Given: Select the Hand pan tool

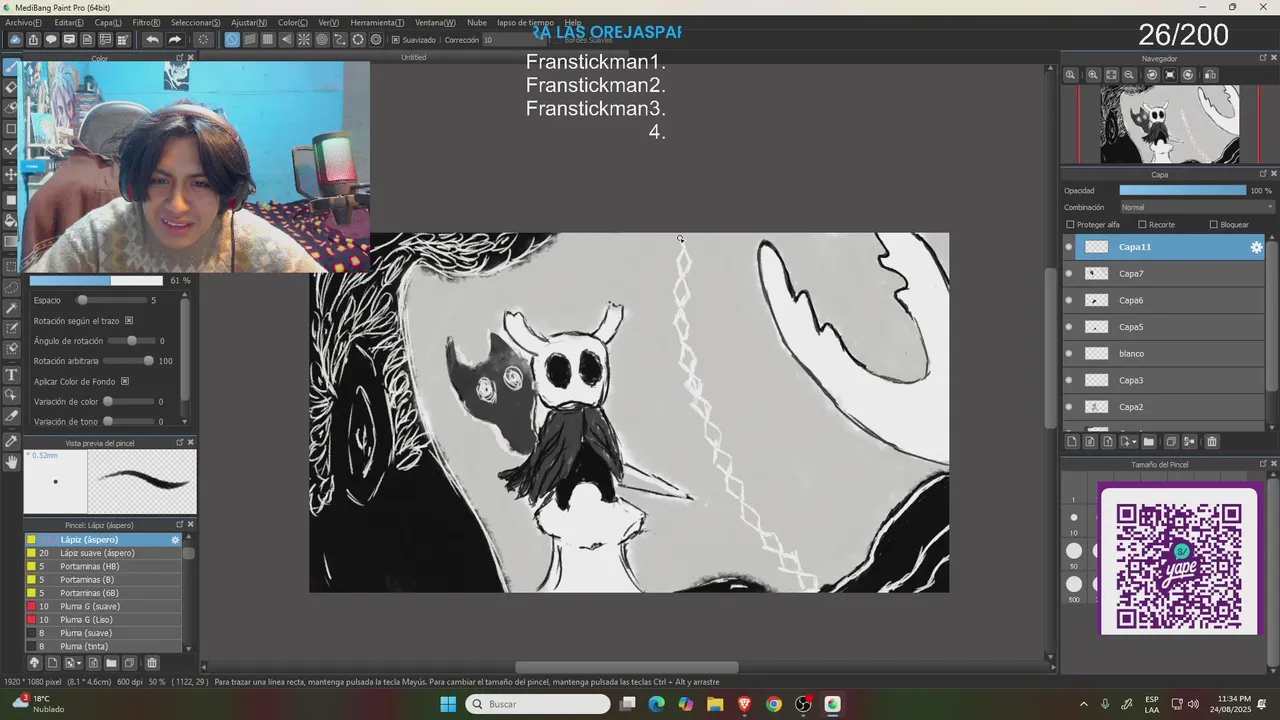Looking at the screenshot, I should [x=11, y=461].
